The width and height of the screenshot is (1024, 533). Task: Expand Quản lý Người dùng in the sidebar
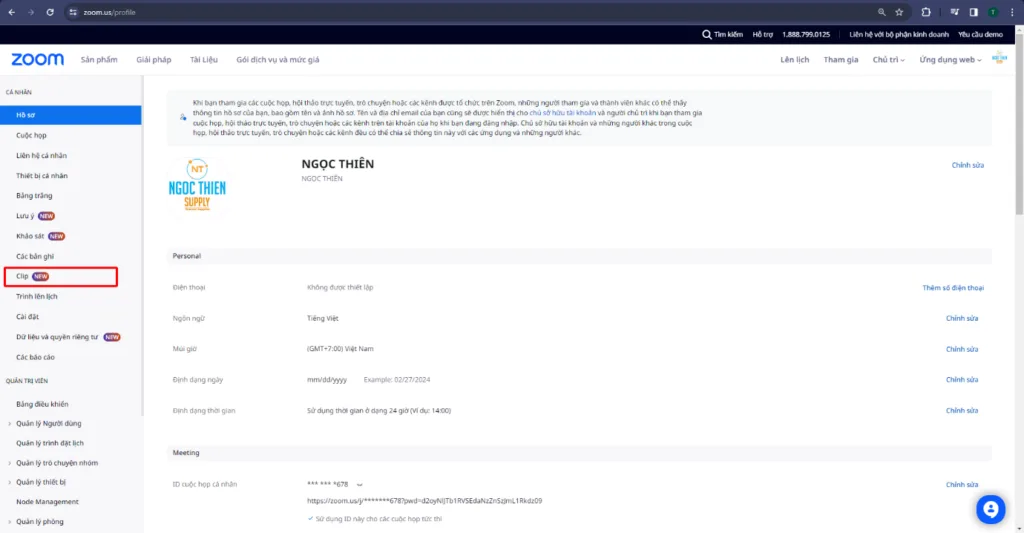coord(49,423)
